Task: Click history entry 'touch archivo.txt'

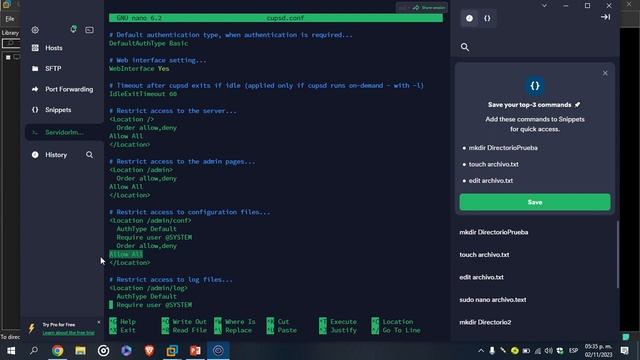Action: tap(484, 255)
